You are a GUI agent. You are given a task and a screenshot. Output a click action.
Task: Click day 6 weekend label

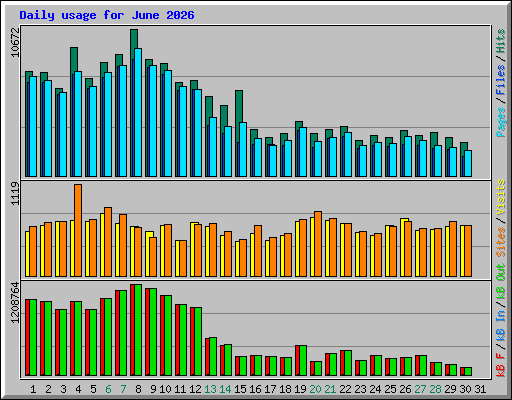(x=108, y=389)
